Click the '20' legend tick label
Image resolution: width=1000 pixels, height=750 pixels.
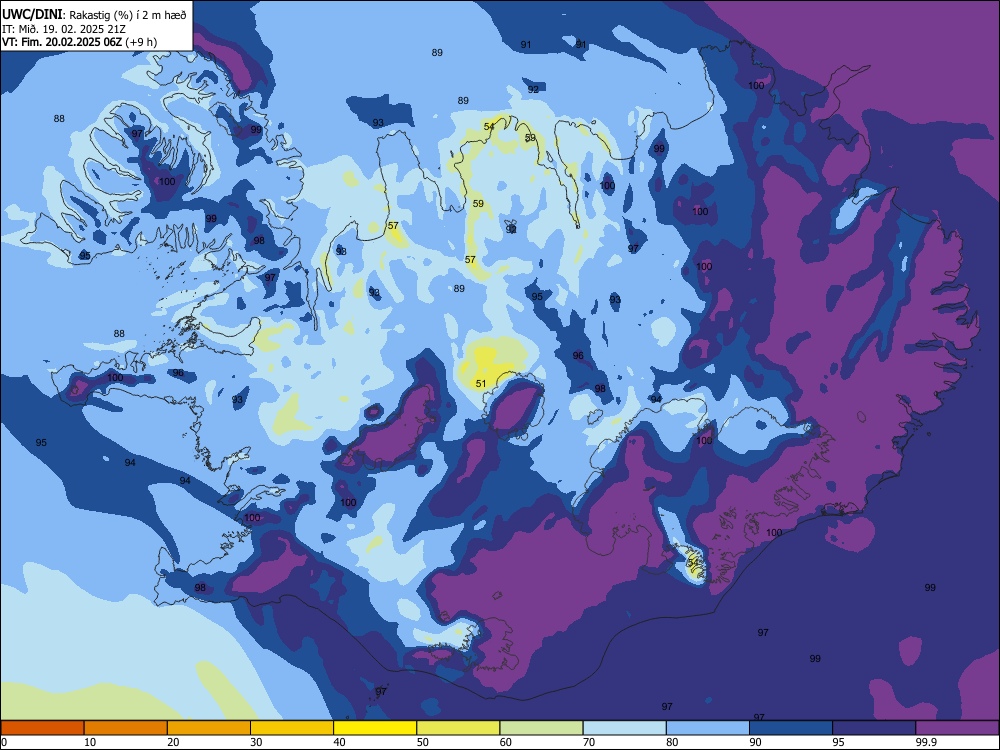173,742
